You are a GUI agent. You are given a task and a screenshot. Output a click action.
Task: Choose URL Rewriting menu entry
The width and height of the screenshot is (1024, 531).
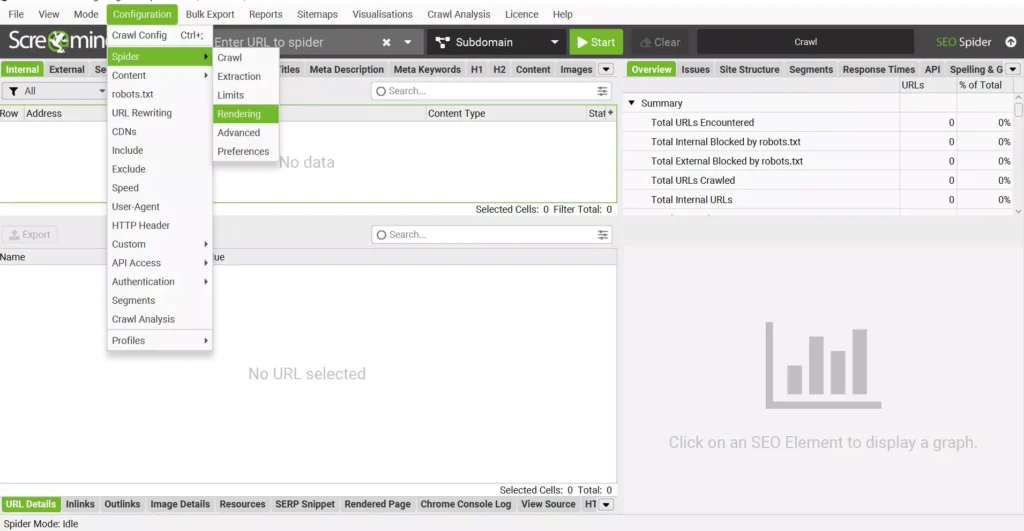point(159,113)
